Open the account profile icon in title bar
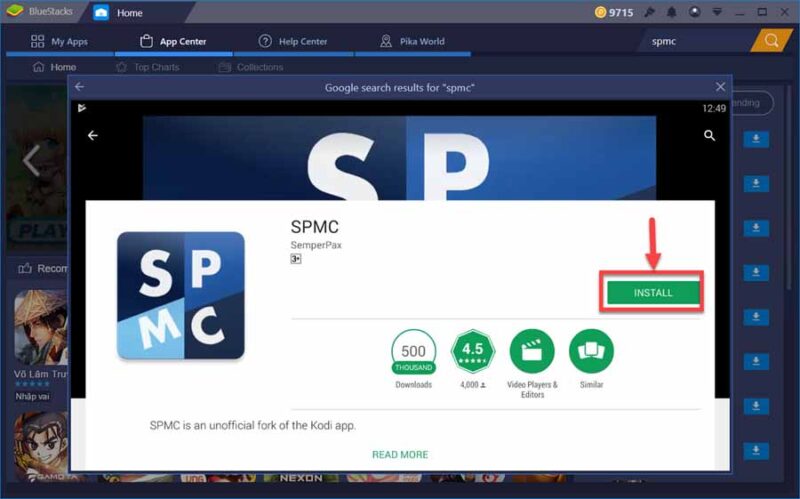The width and height of the screenshot is (800, 499). 694,12
